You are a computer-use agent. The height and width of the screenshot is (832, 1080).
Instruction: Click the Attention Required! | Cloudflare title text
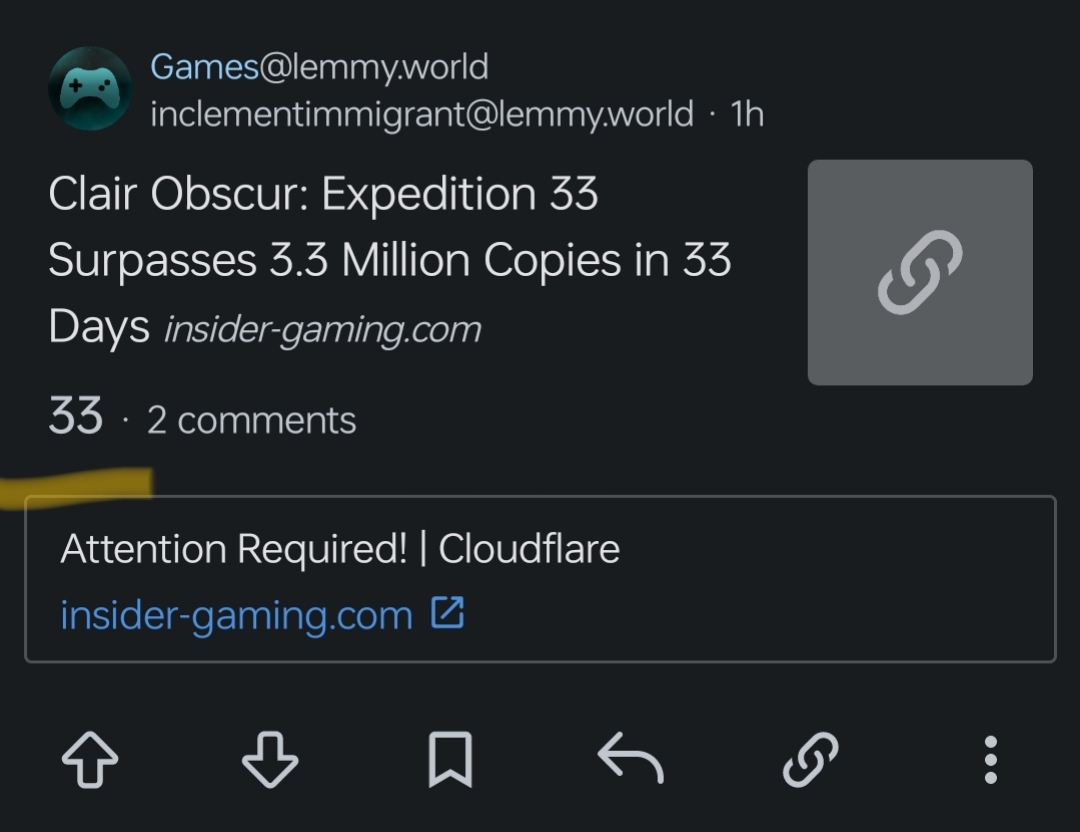340,549
